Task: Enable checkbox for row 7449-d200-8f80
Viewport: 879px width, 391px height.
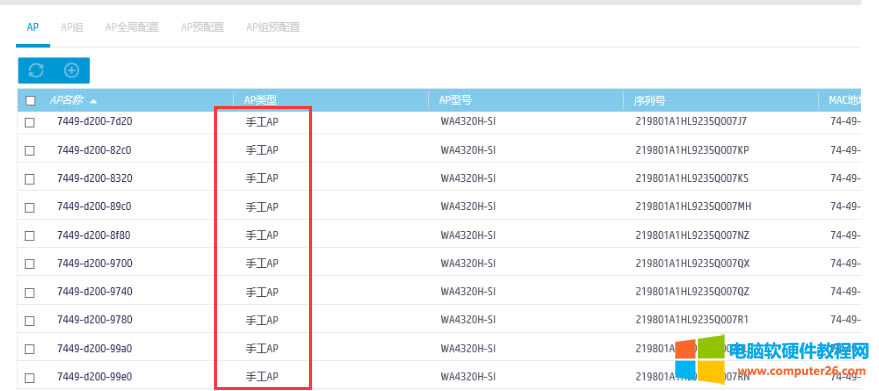Action: [x=30, y=236]
